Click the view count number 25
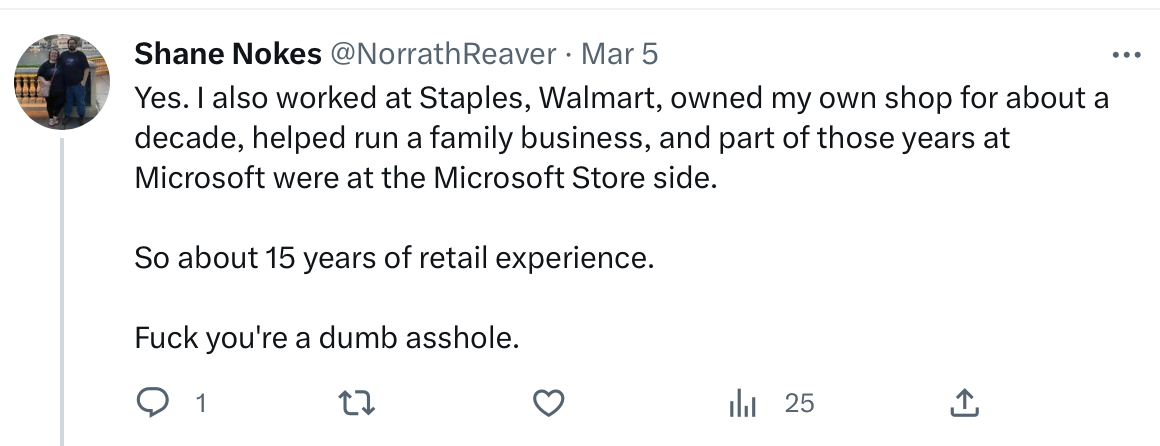 point(799,404)
